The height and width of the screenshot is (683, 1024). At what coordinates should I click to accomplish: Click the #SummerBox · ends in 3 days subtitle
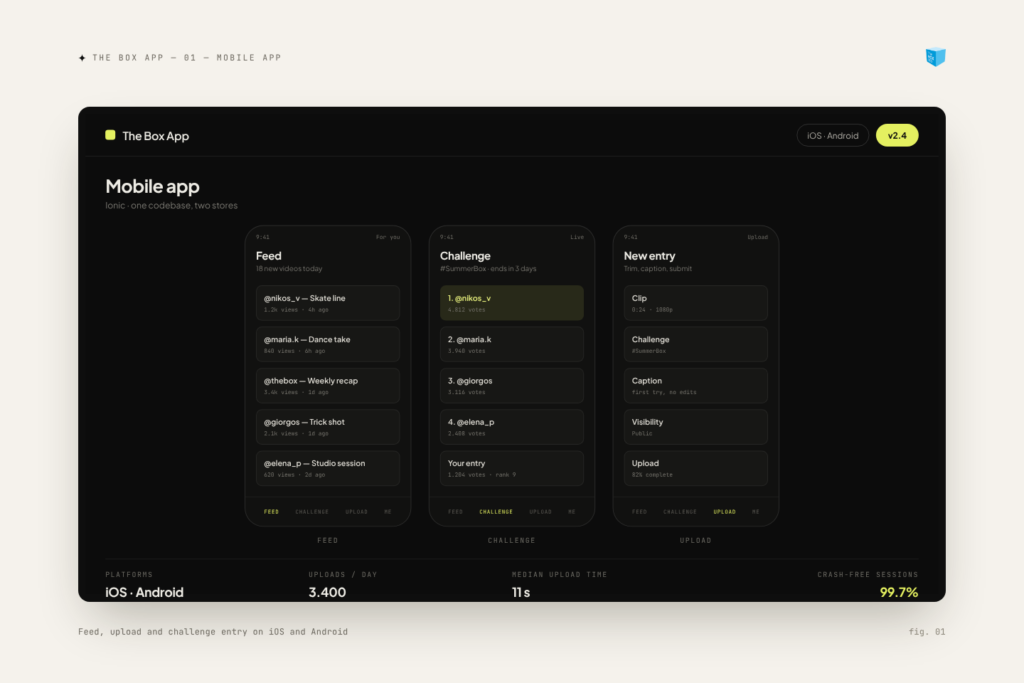488,268
